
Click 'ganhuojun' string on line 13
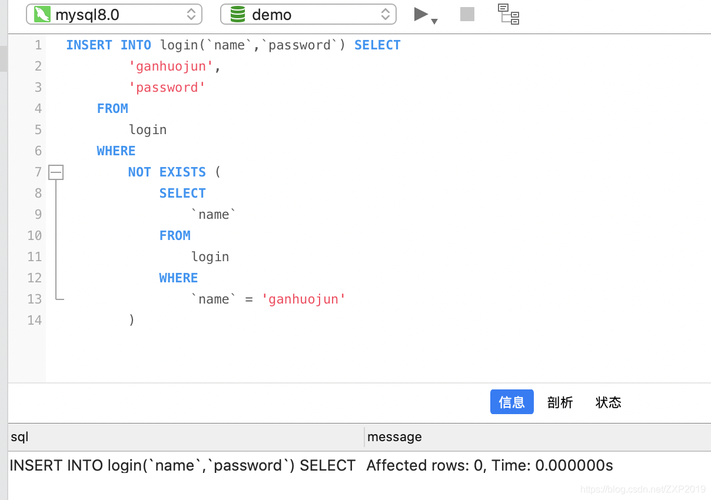pyautogui.click(x=303, y=299)
